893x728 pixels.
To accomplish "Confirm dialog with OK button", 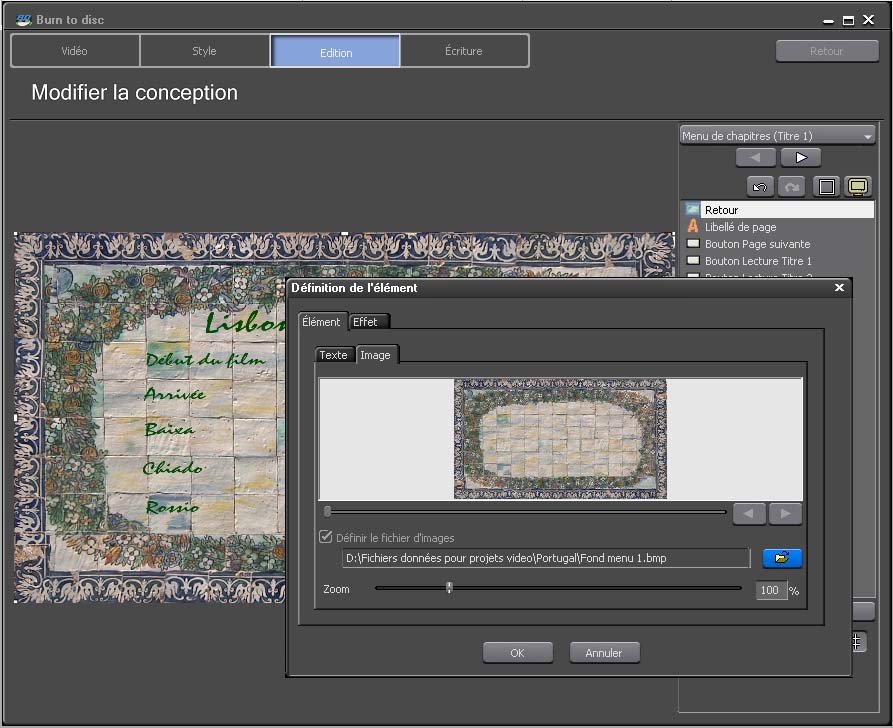I will [x=517, y=653].
